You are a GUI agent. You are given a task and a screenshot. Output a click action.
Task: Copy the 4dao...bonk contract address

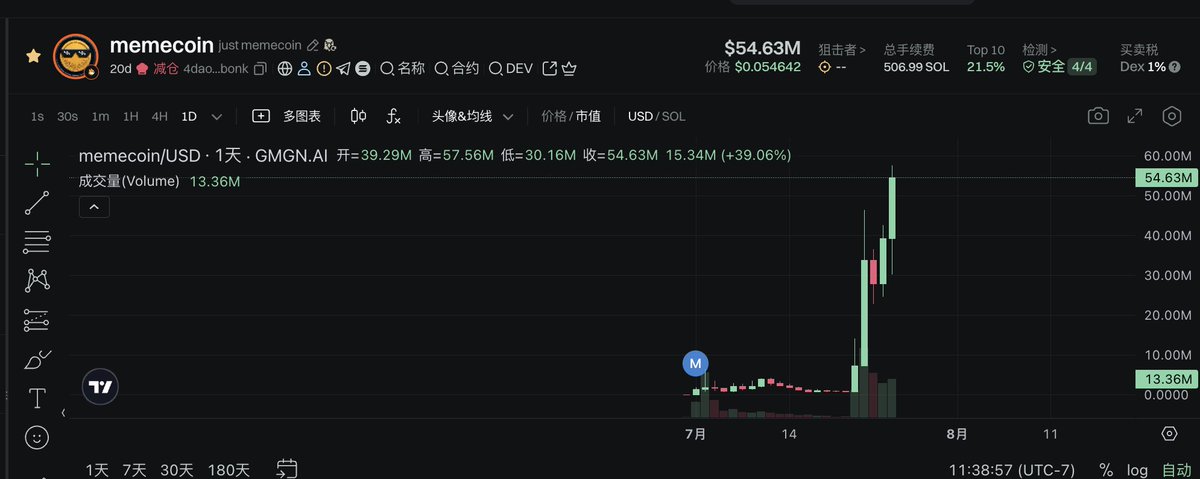(261, 69)
